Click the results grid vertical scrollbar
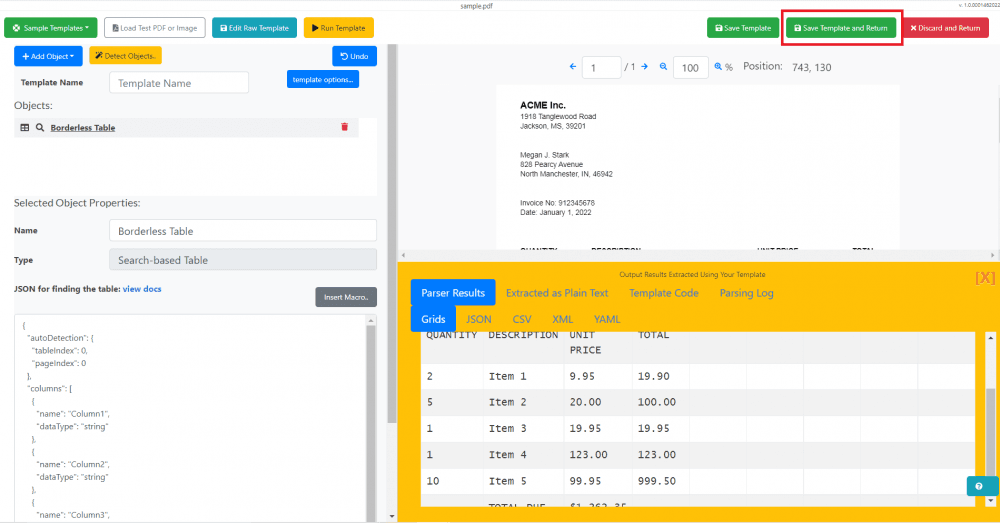Image resolution: width=1000 pixels, height=523 pixels. pyautogui.click(x=990, y=420)
